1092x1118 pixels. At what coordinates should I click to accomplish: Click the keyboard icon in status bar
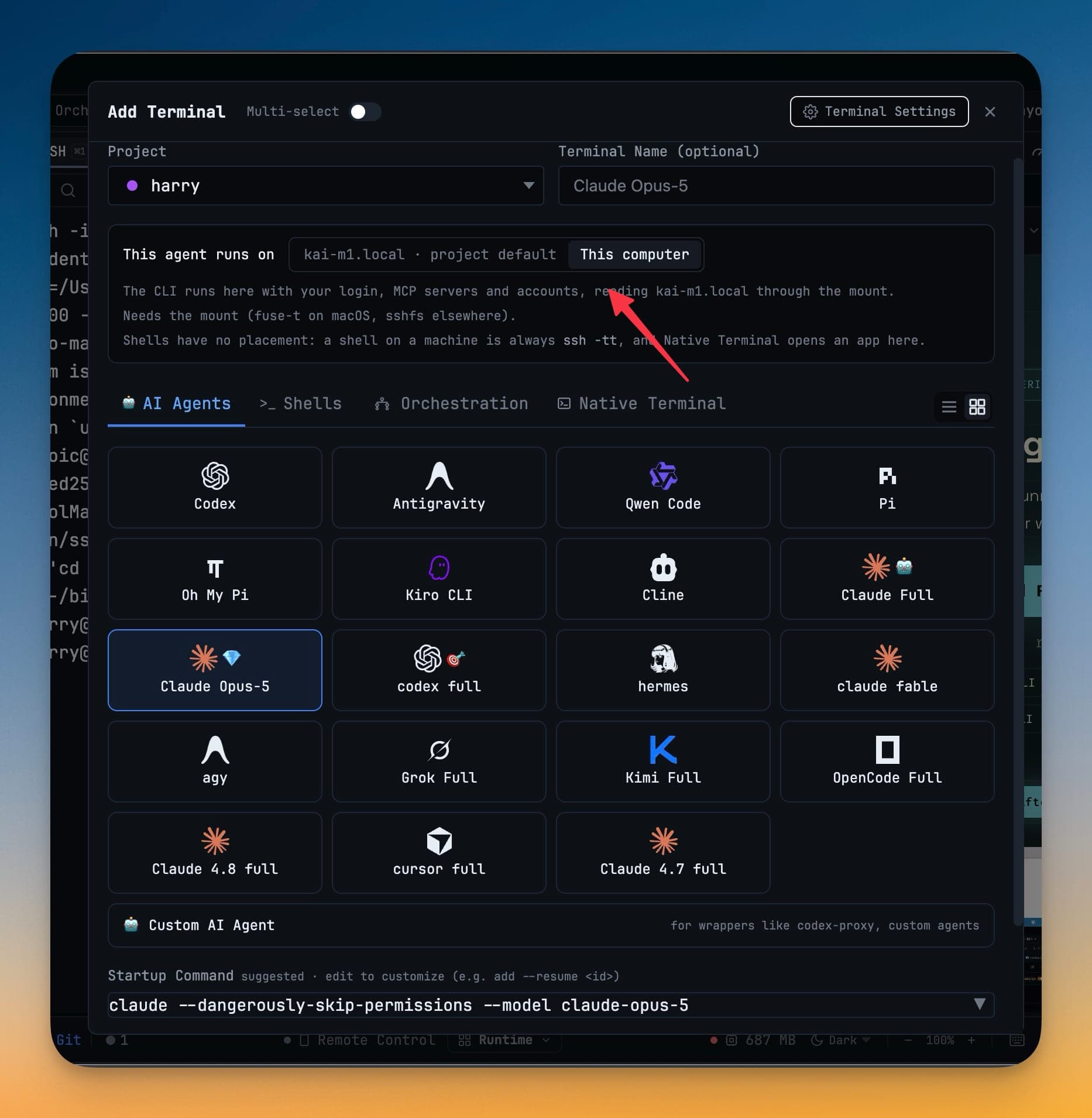(x=1017, y=1040)
